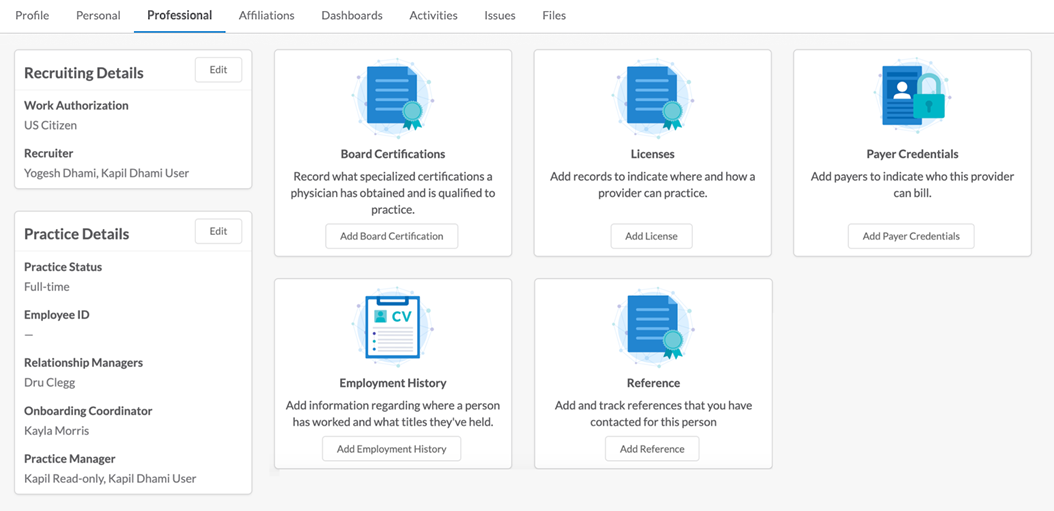Click the Recruiting Details heading
The height and width of the screenshot is (511, 1054).
pos(84,73)
